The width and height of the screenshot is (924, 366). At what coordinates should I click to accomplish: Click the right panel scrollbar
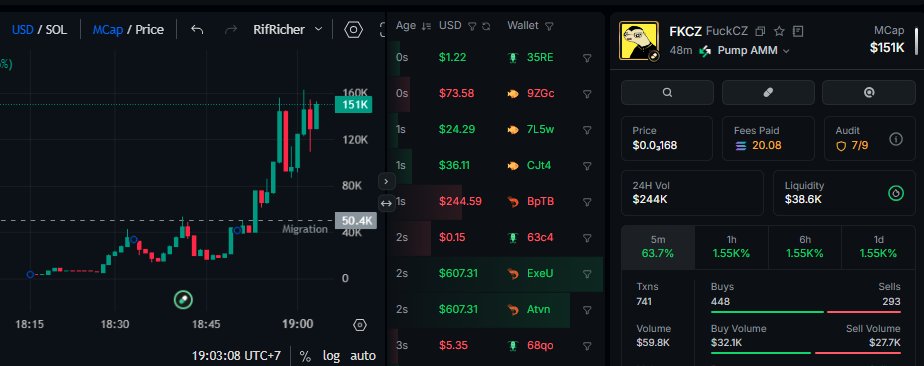(x=916, y=42)
